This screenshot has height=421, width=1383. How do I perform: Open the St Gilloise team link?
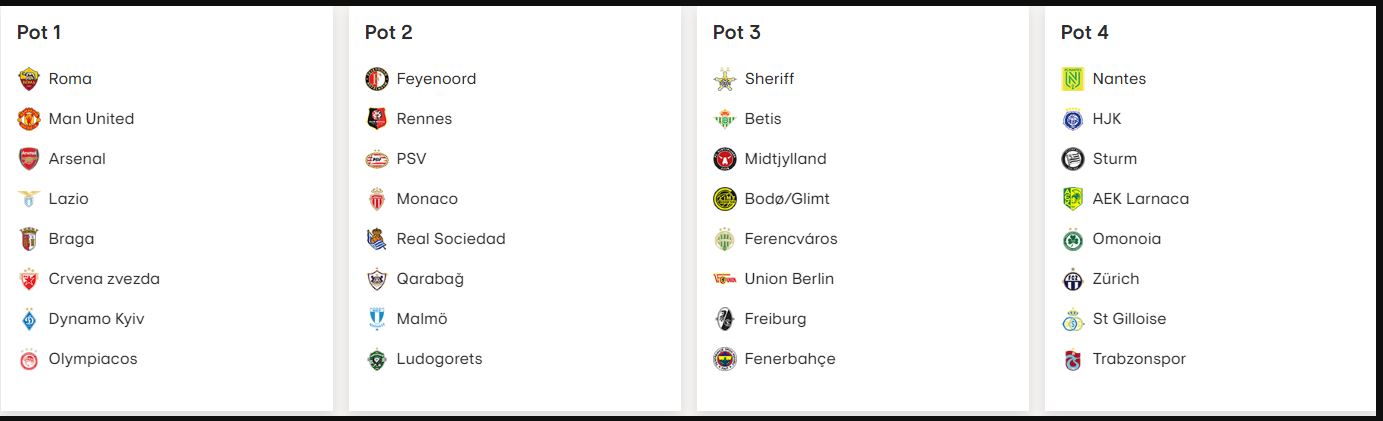[1129, 319]
